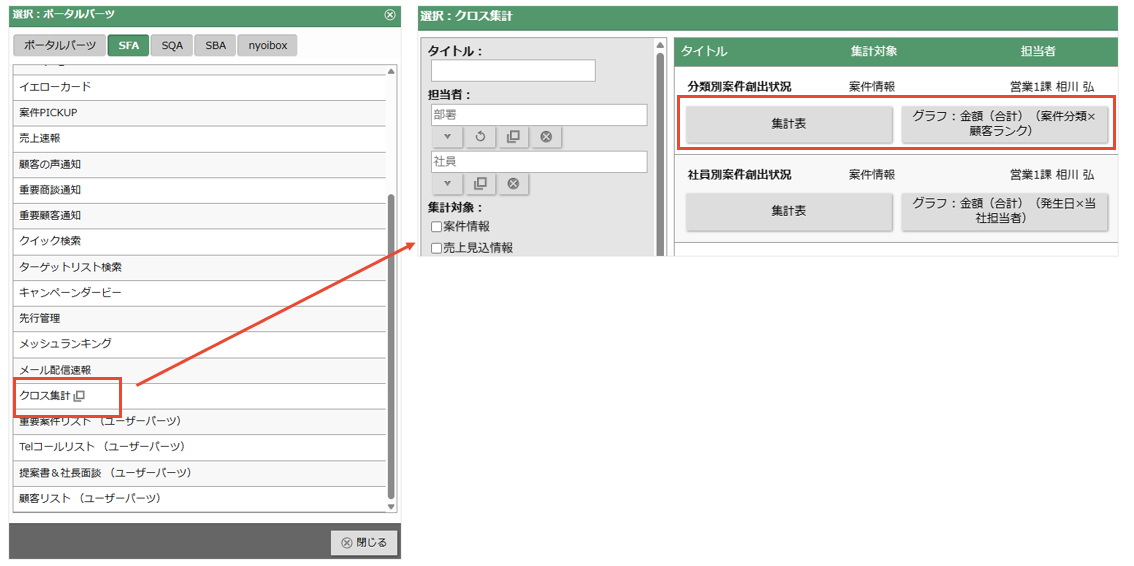Expand the 社員 dropdown arrow
1134x566 pixels.
pos(447,184)
